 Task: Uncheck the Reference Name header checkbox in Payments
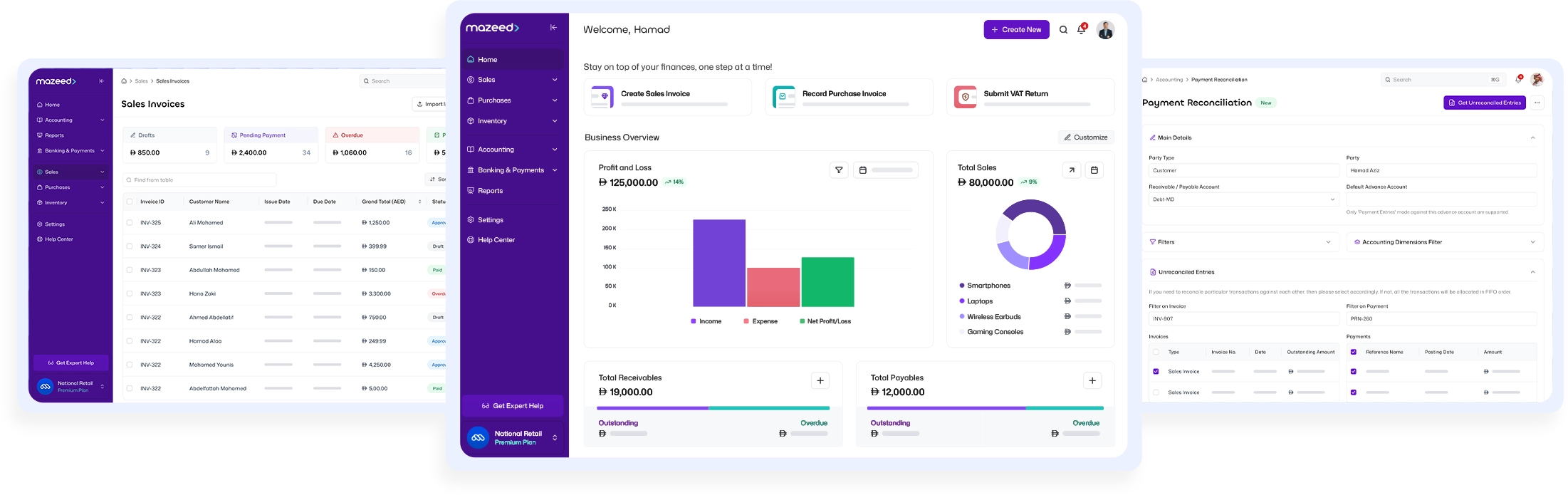[1354, 352]
